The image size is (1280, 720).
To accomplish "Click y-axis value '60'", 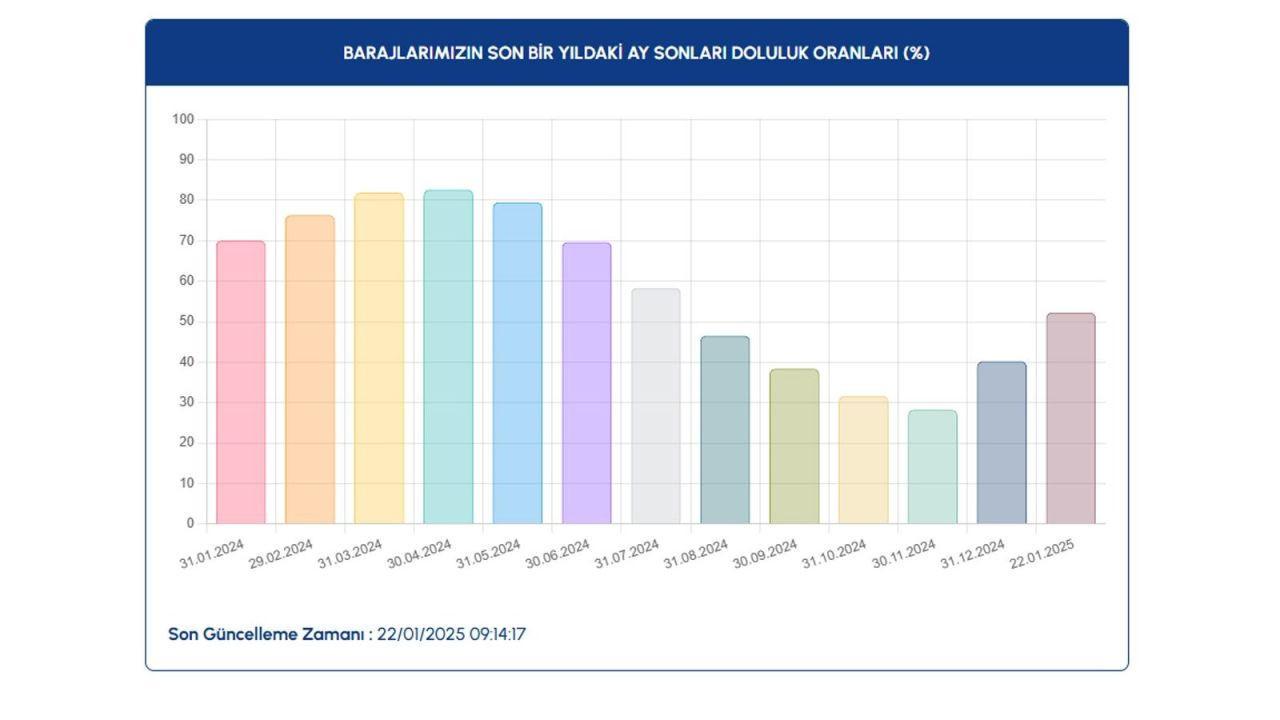I will (187, 281).
